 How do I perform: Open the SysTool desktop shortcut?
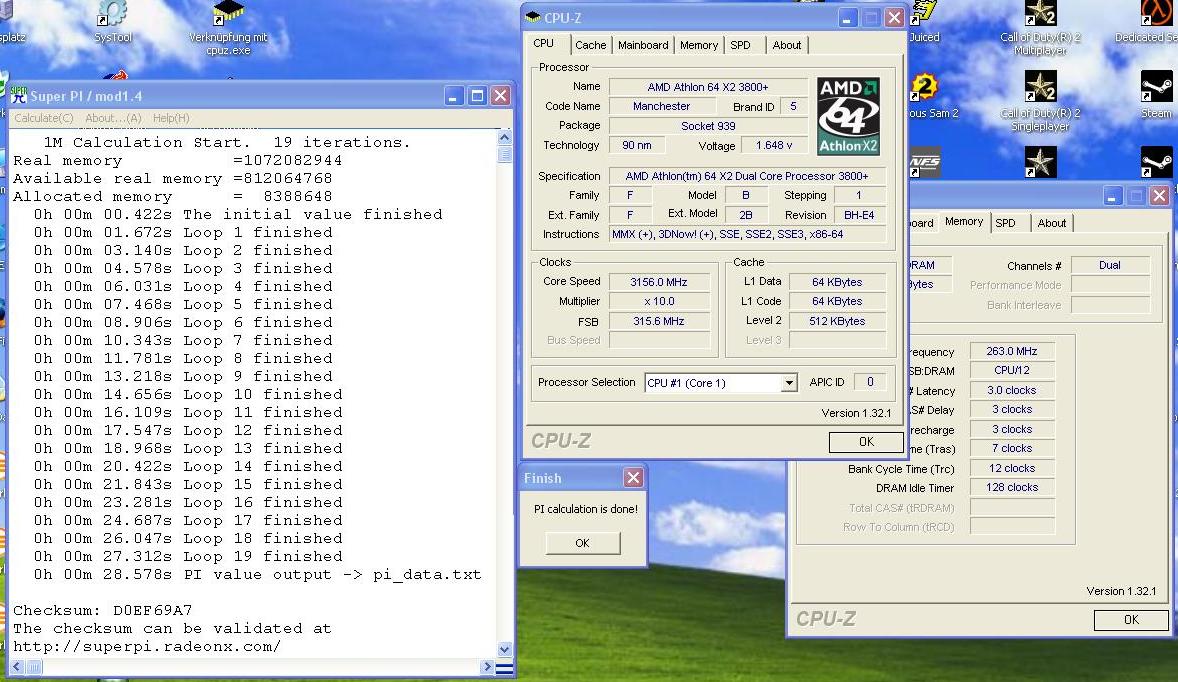[113, 21]
